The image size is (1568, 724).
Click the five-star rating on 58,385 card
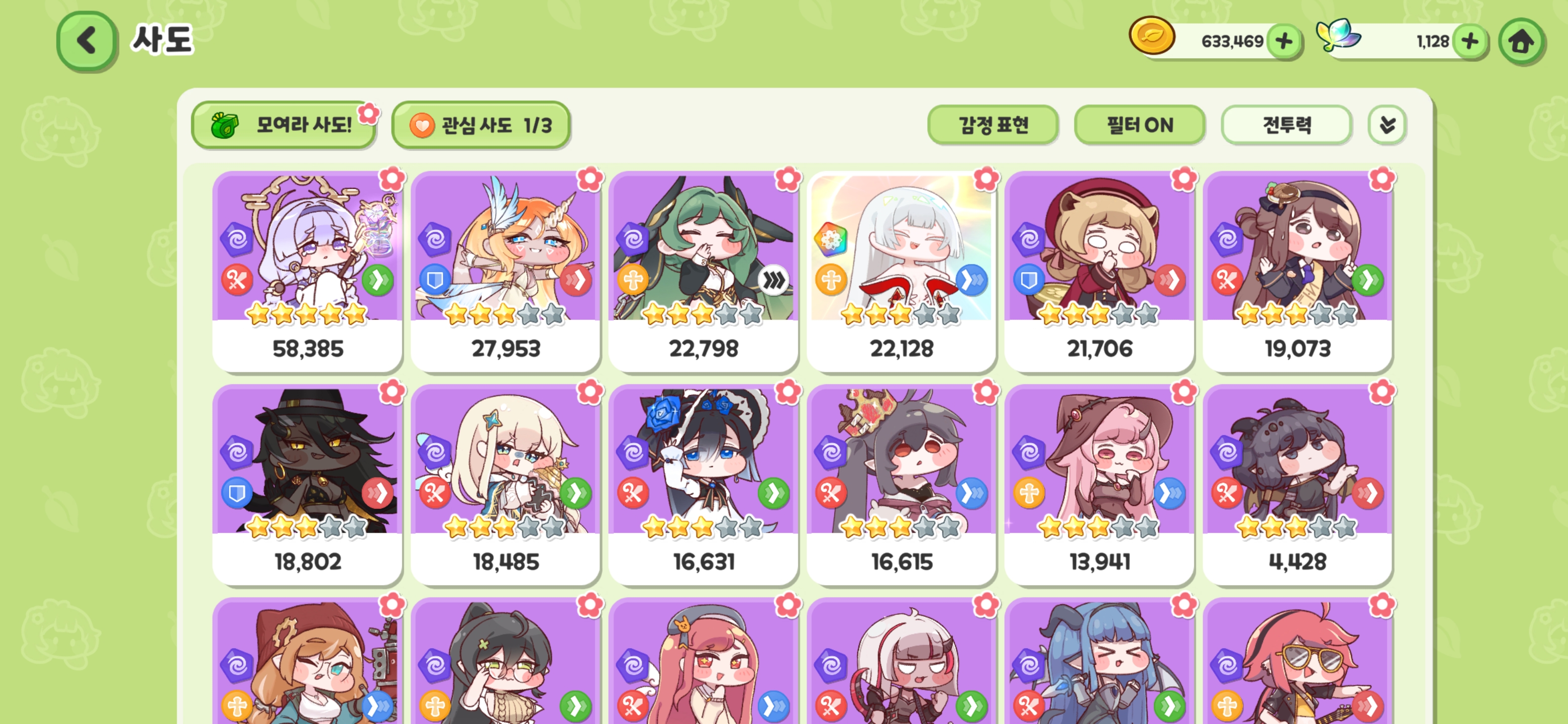coord(306,314)
